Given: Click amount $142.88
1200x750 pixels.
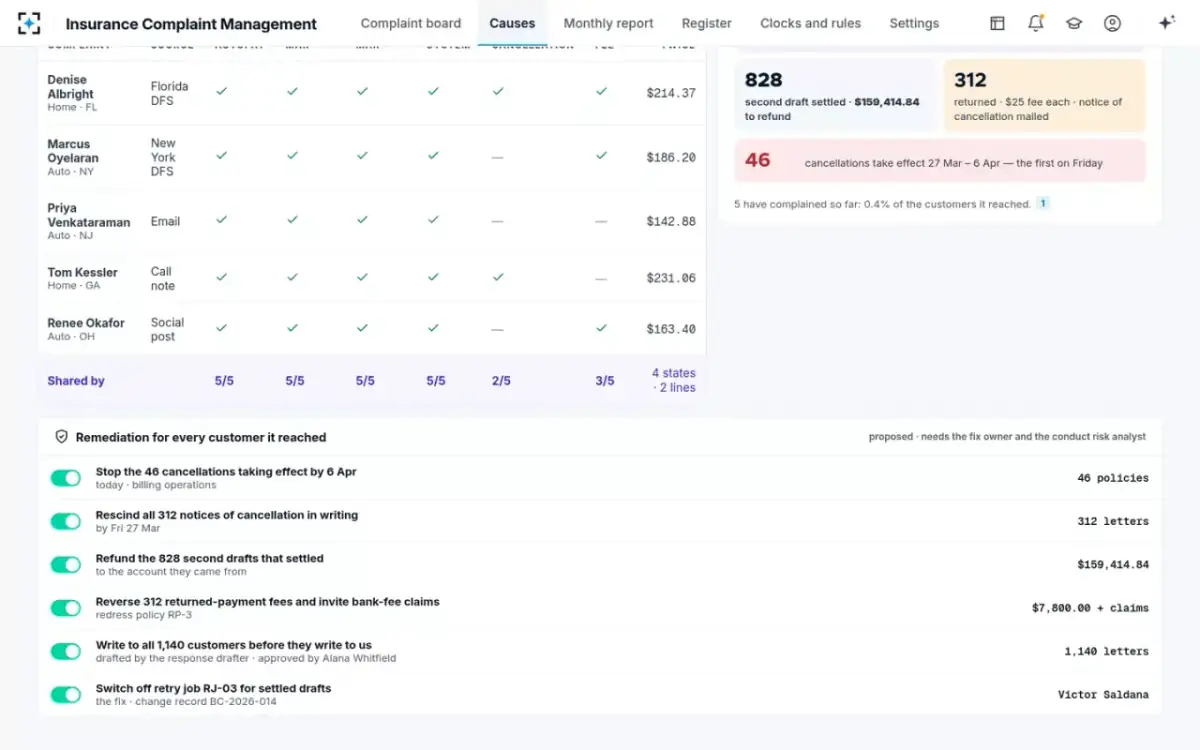Looking at the screenshot, I should [x=671, y=222].
